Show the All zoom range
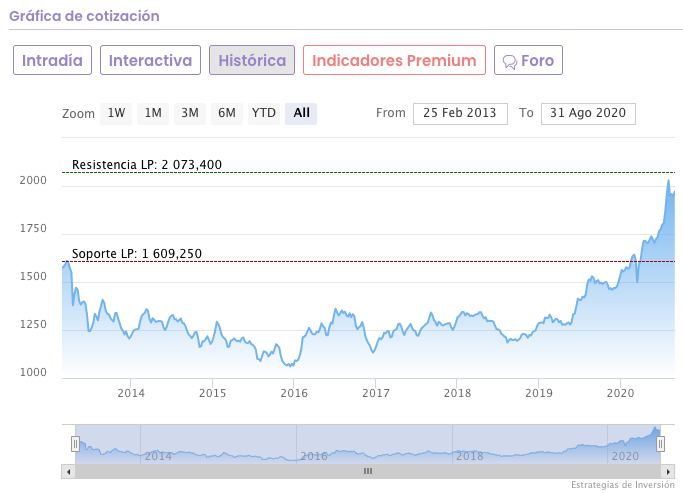This screenshot has width=683, height=493. tap(301, 113)
